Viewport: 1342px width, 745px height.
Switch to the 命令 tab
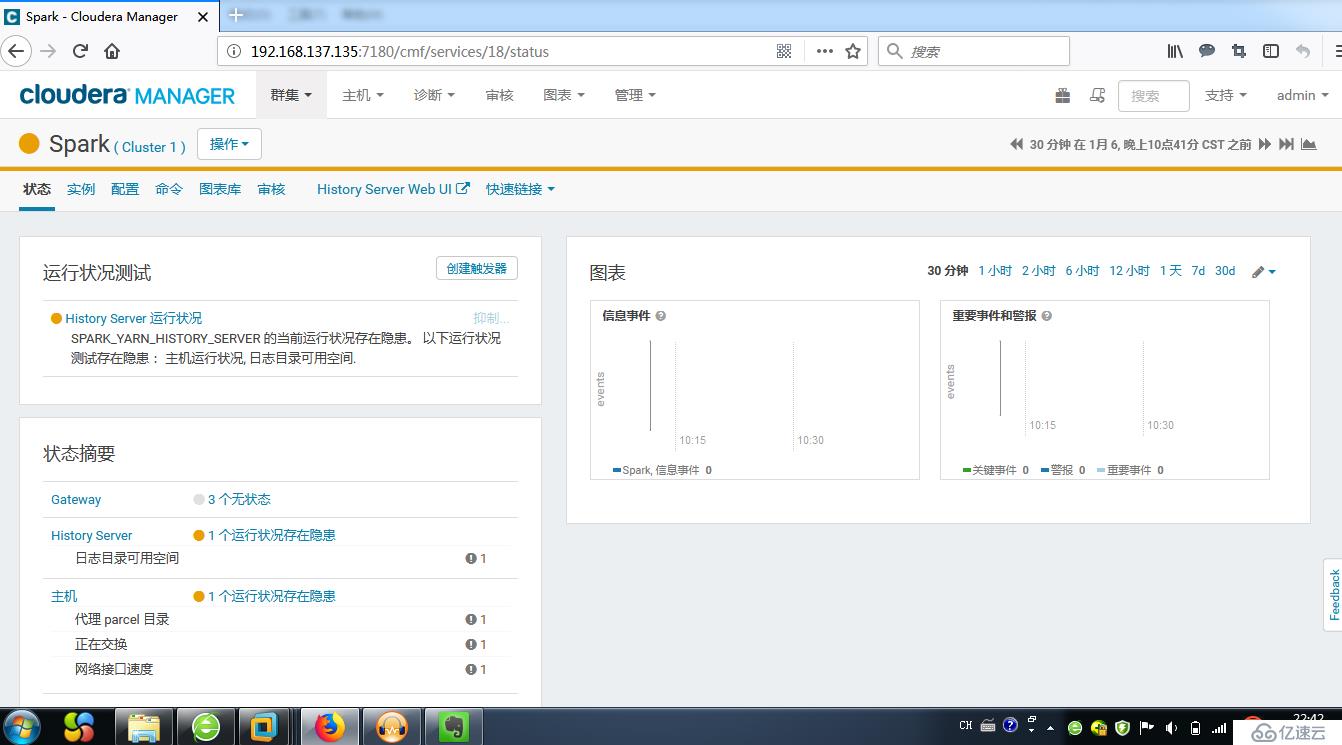[169, 189]
